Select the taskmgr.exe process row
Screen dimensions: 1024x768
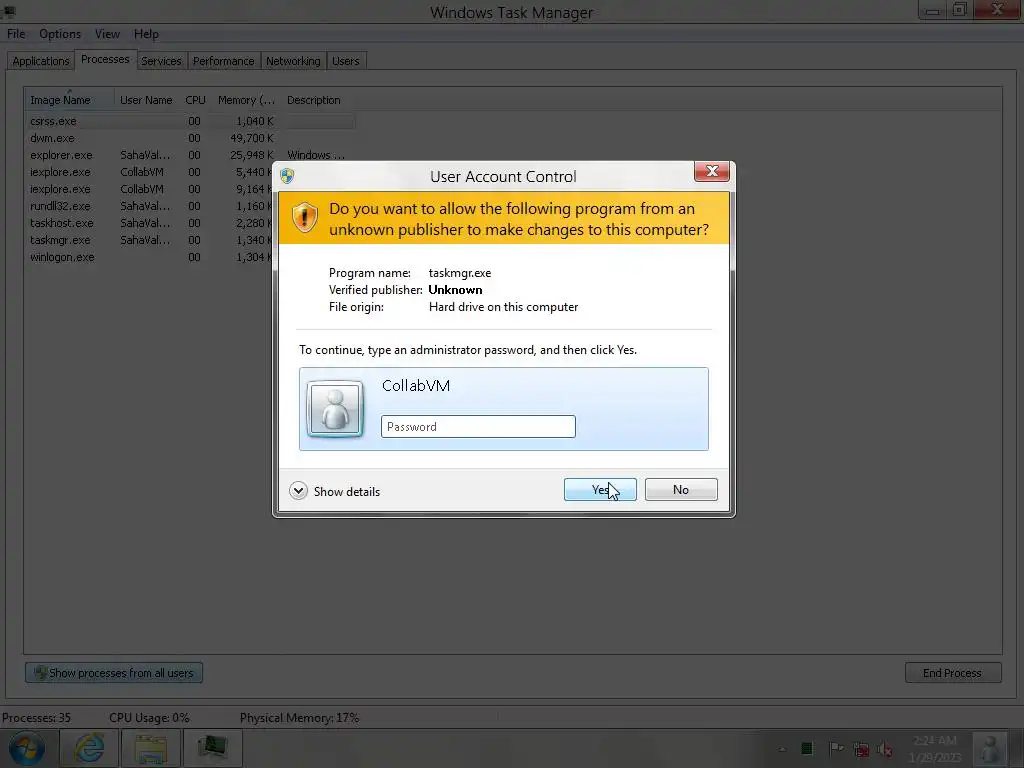(x=149, y=240)
